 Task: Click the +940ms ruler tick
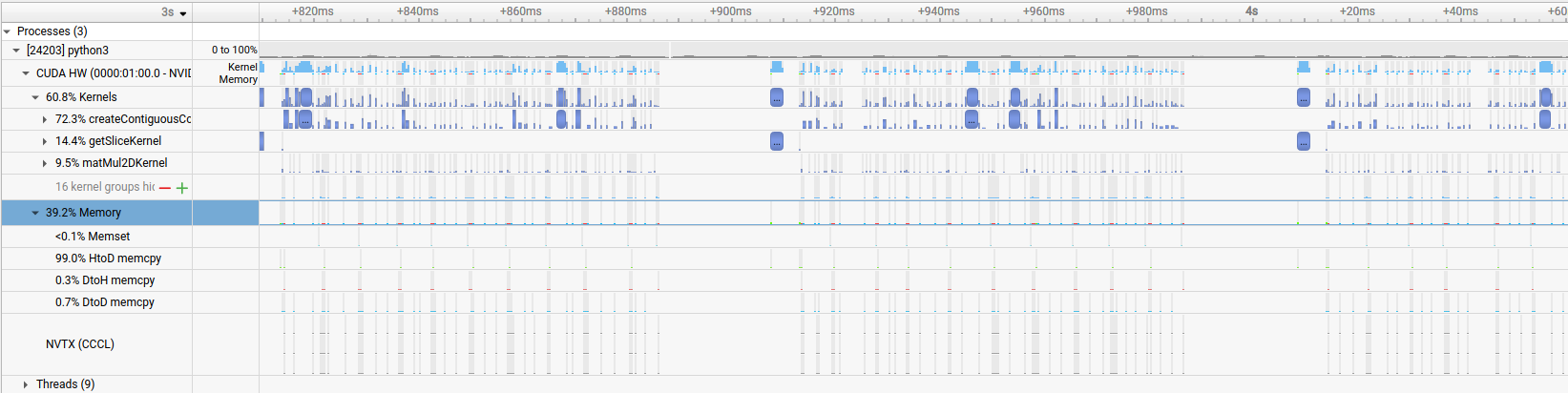[x=938, y=11]
